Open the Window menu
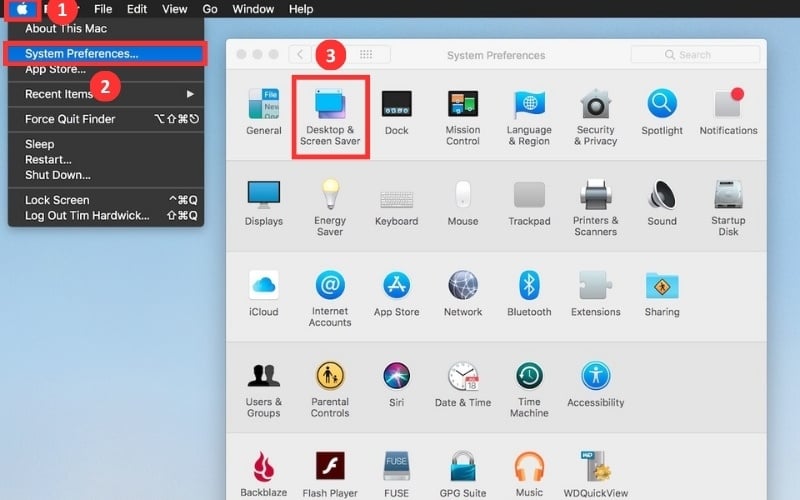This screenshot has width=800, height=500. (253, 9)
